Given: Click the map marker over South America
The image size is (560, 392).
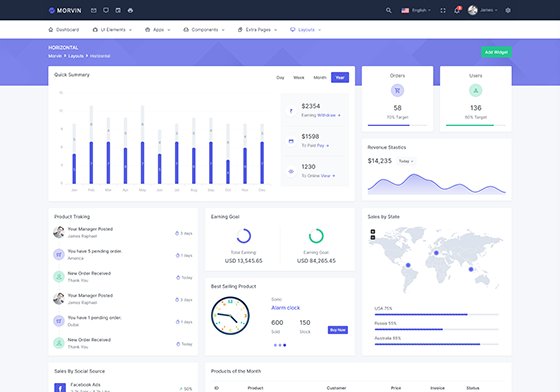Looking at the screenshot, I should point(408,265).
